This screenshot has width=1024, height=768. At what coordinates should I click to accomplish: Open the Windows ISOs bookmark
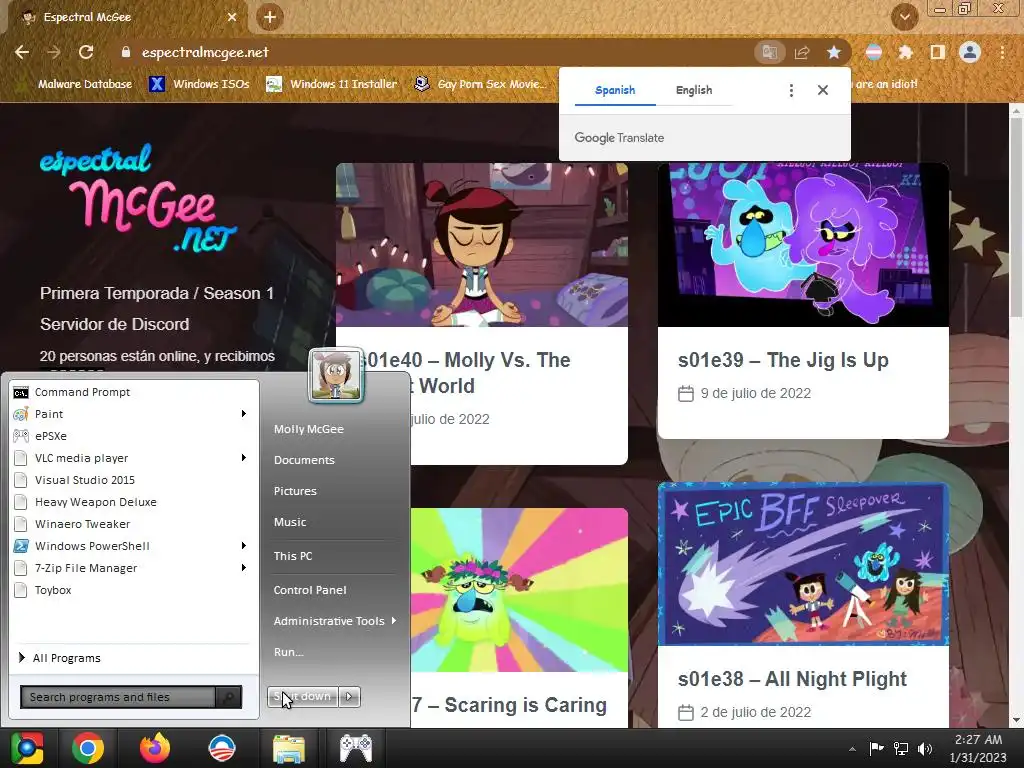[199, 84]
